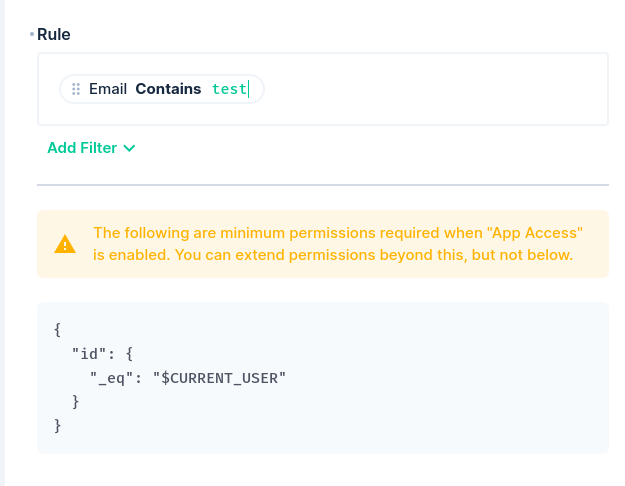
Task: Focus the 'test' filter value input
Action: 230,89
